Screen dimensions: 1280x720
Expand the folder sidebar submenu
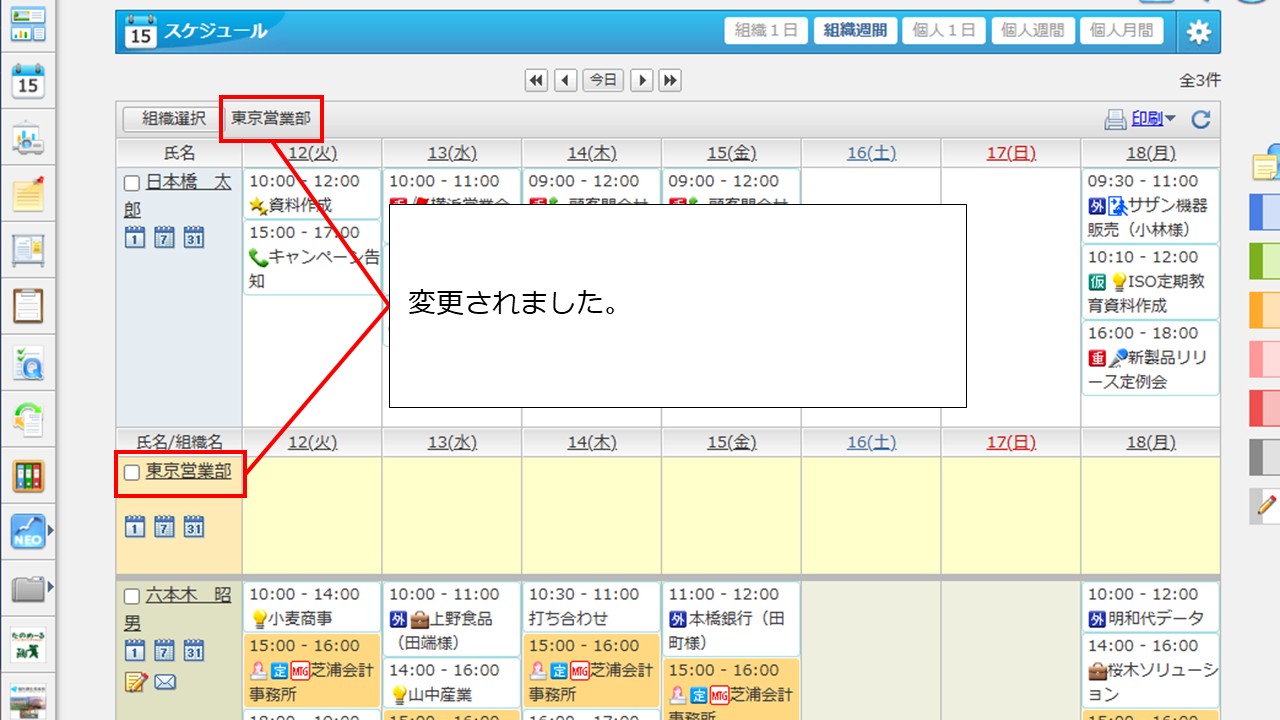tap(51, 587)
